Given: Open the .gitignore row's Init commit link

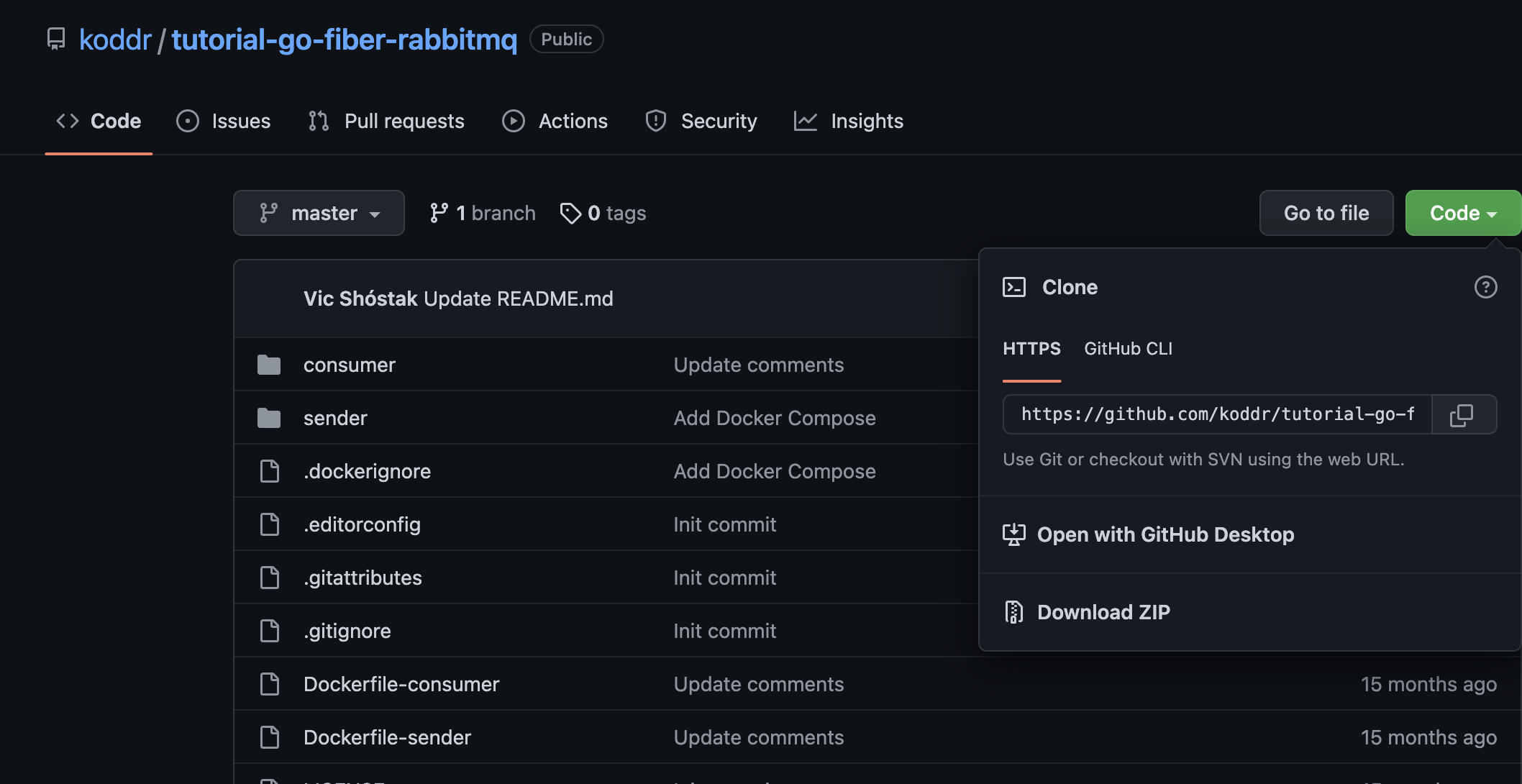Looking at the screenshot, I should pos(725,631).
